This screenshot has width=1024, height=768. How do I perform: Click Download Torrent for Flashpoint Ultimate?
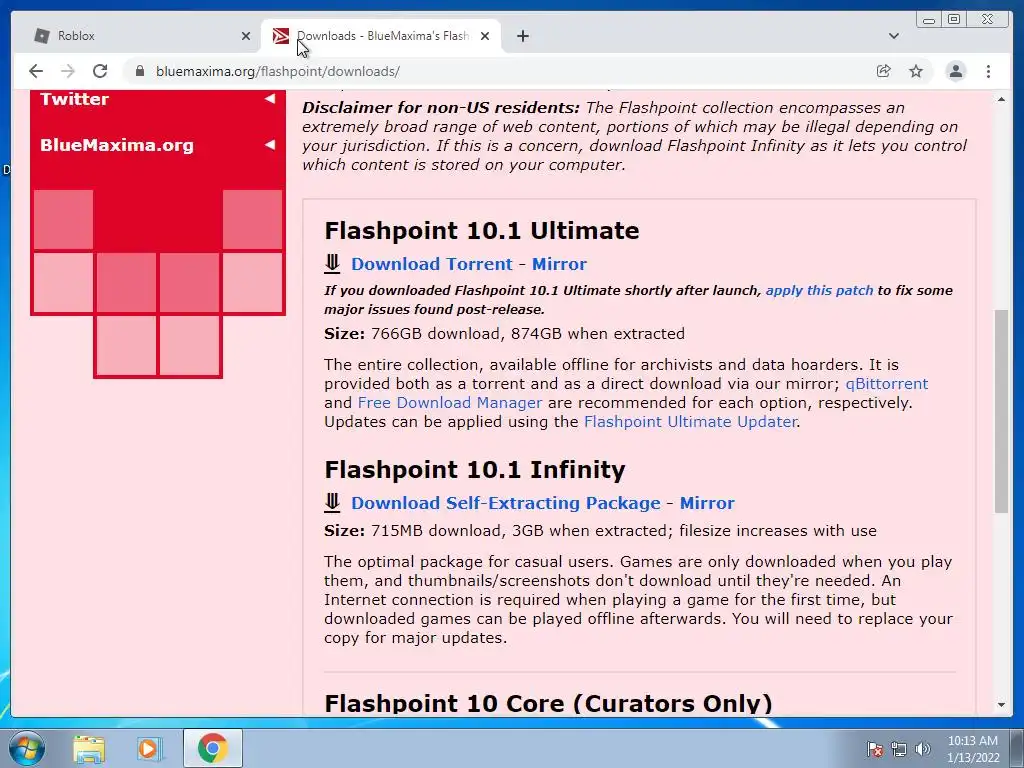[x=432, y=264]
